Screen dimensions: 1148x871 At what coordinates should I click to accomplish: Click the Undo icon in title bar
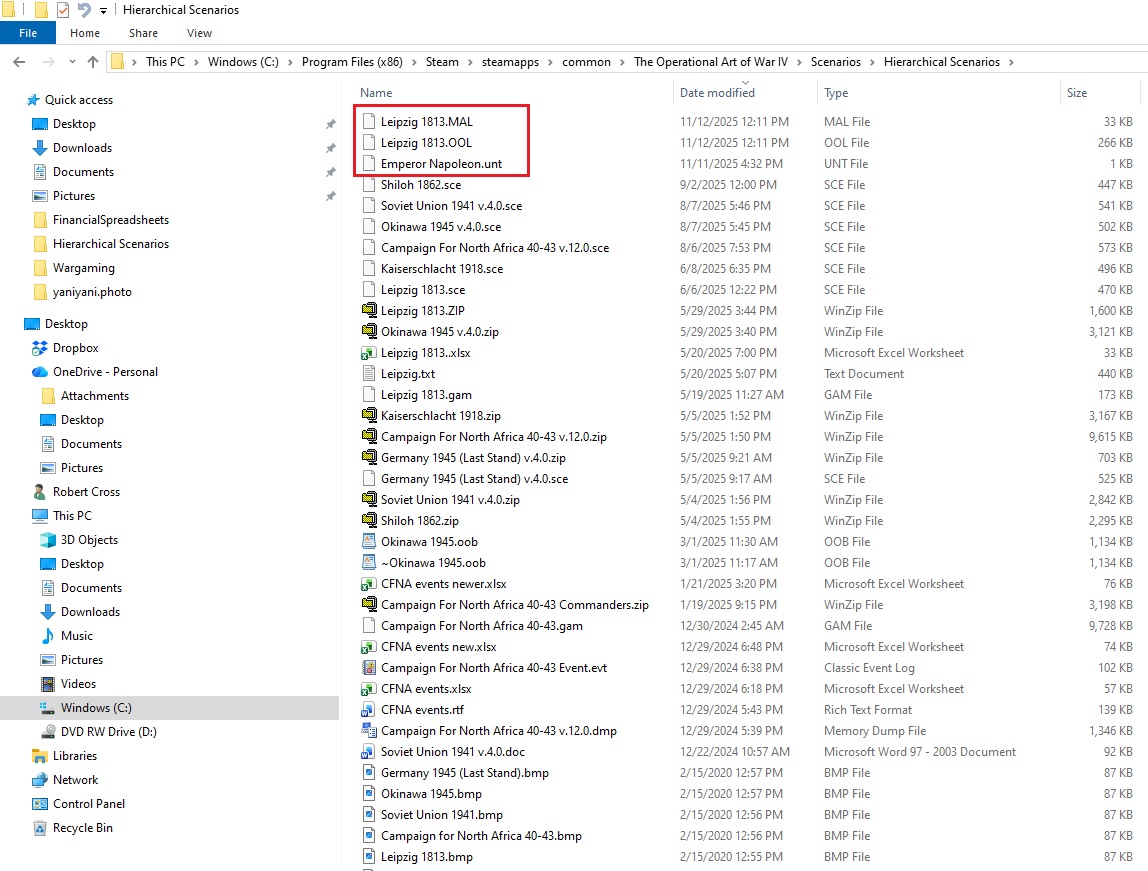(x=84, y=10)
